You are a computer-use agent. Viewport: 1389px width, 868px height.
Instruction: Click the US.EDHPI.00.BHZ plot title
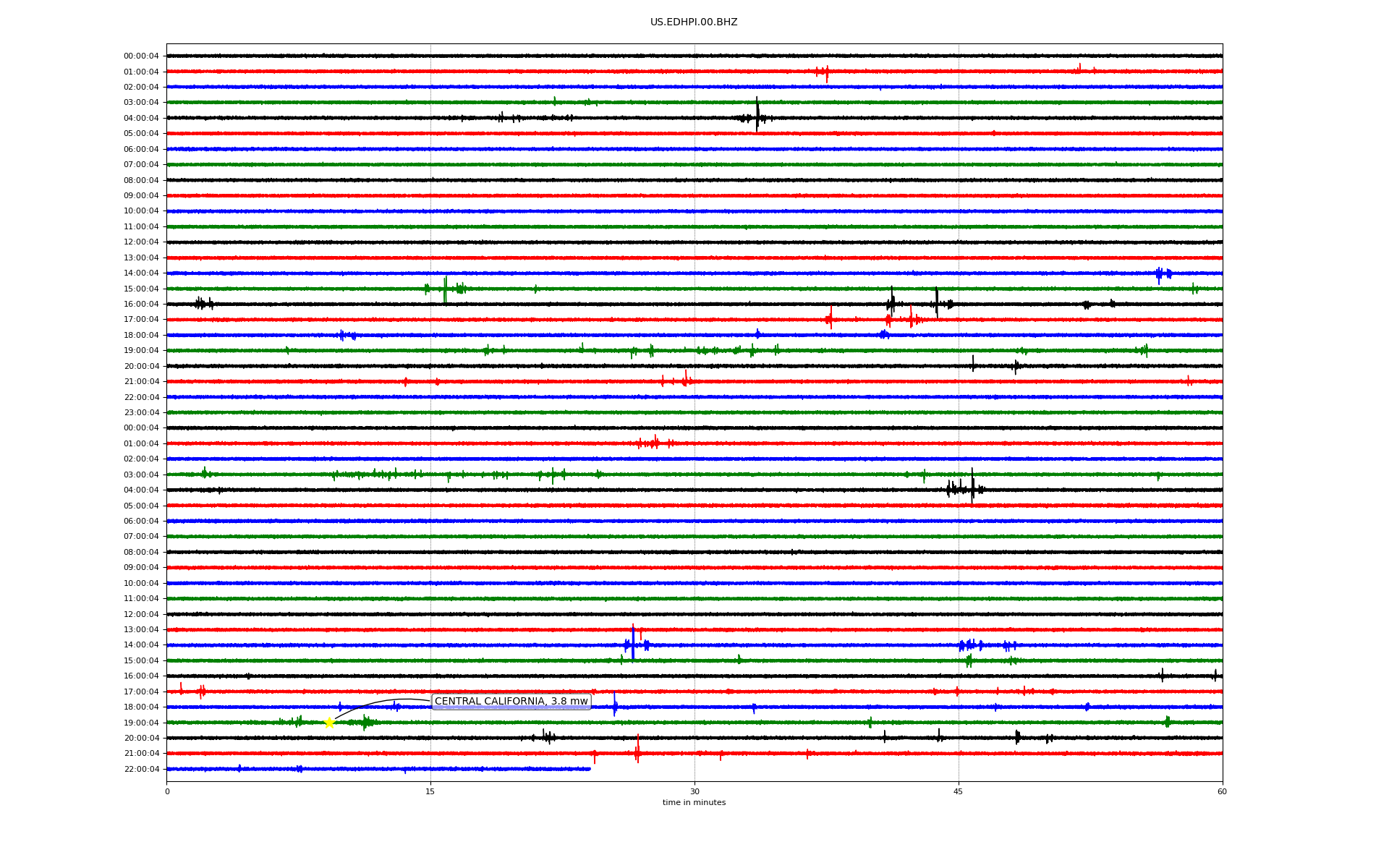pyautogui.click(x=694, y=22)
